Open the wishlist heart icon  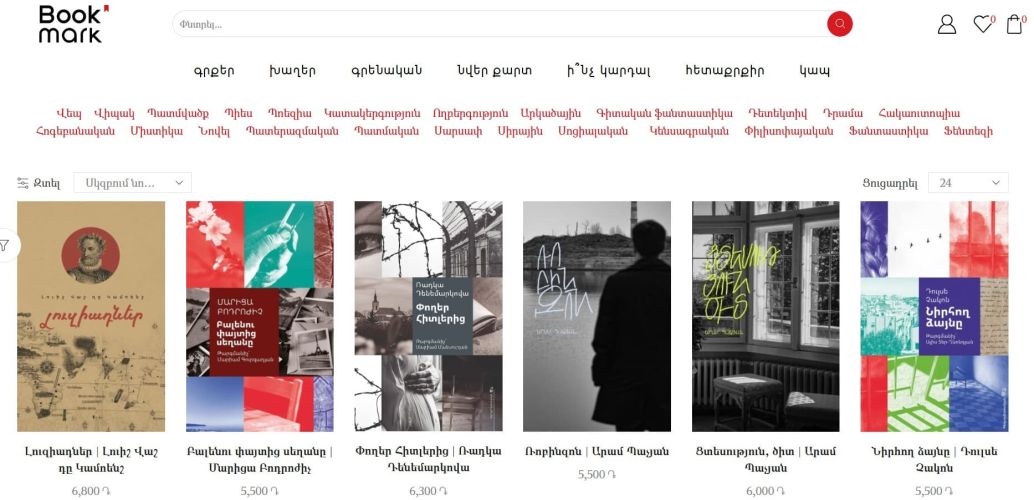tap(983, 24)
